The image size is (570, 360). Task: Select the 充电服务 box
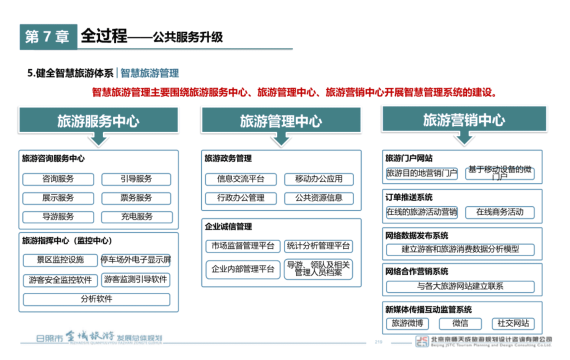pos(137,217)
